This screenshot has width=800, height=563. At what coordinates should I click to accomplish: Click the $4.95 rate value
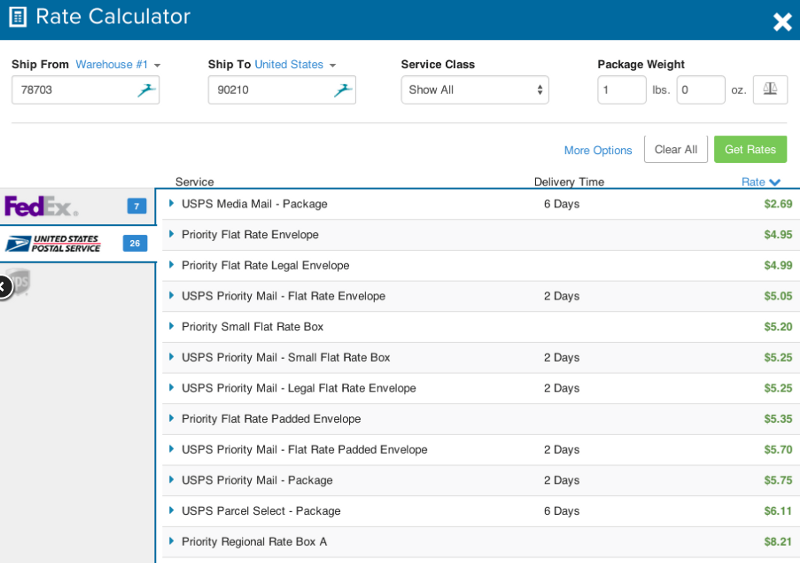[778, 235]
